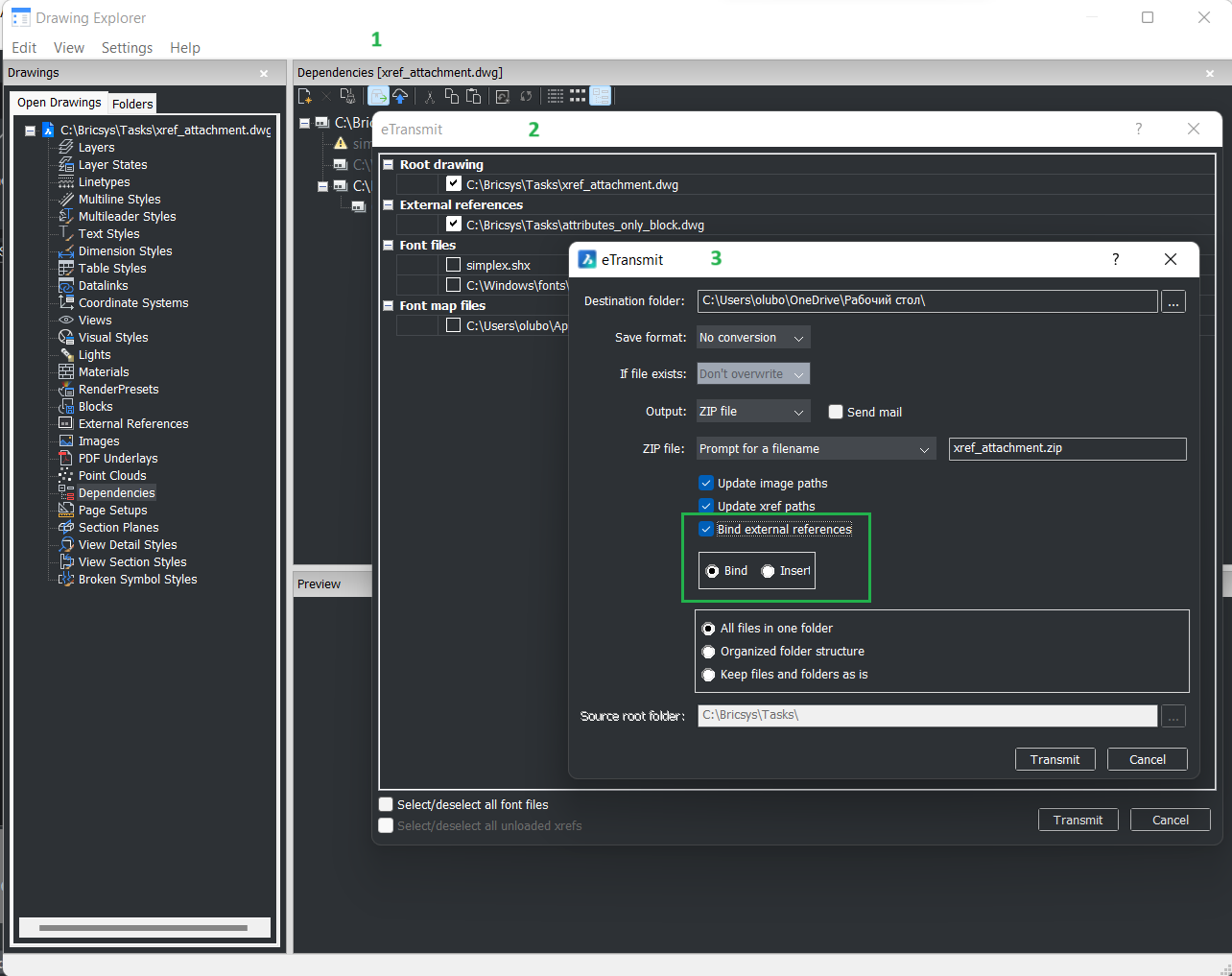The height and width of the screenshot is (976, 1232).
Task: Select Dependencies in the Drawings tree
Action: click(116, 492)
